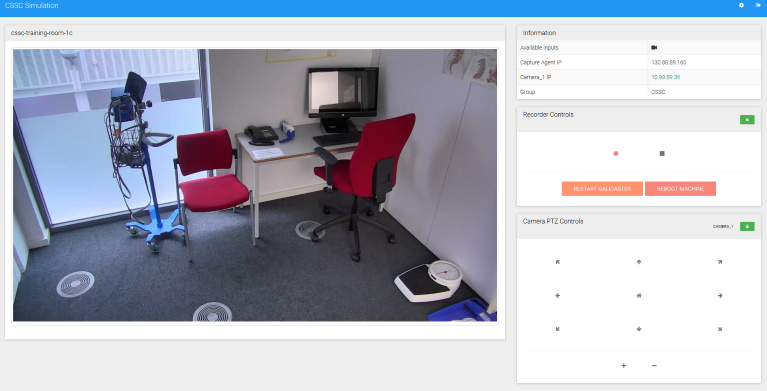Pan camera right with the right arrow

point(720,296)
